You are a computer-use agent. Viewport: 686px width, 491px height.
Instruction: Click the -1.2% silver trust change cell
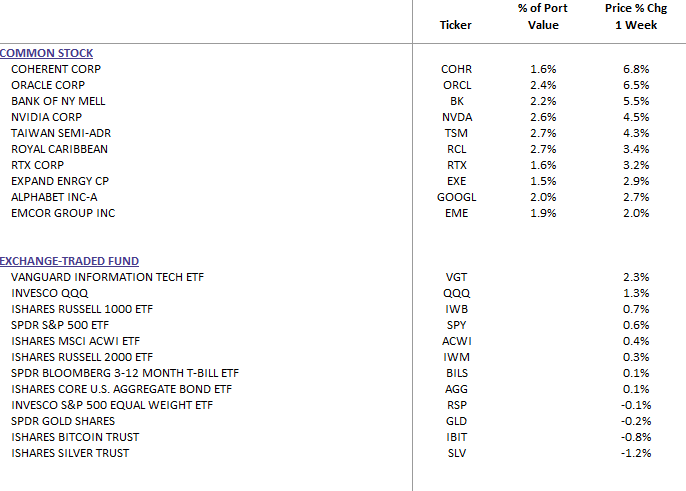636,453
